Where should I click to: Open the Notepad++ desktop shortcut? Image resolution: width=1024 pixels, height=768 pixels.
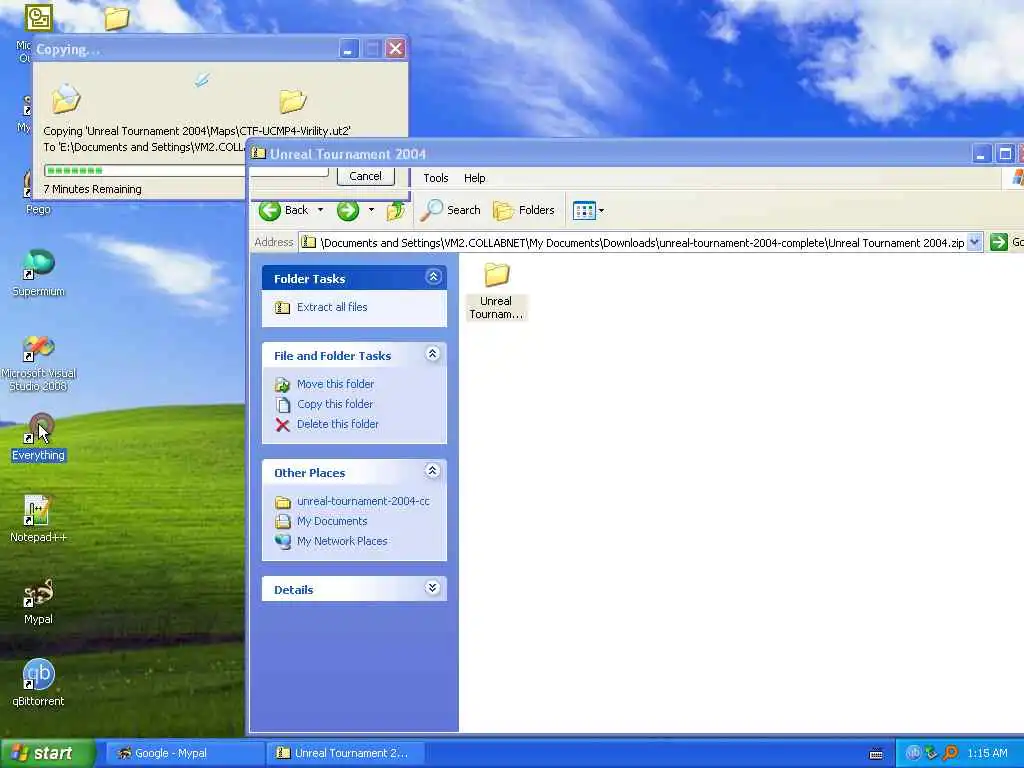click(x=38, y=519)
